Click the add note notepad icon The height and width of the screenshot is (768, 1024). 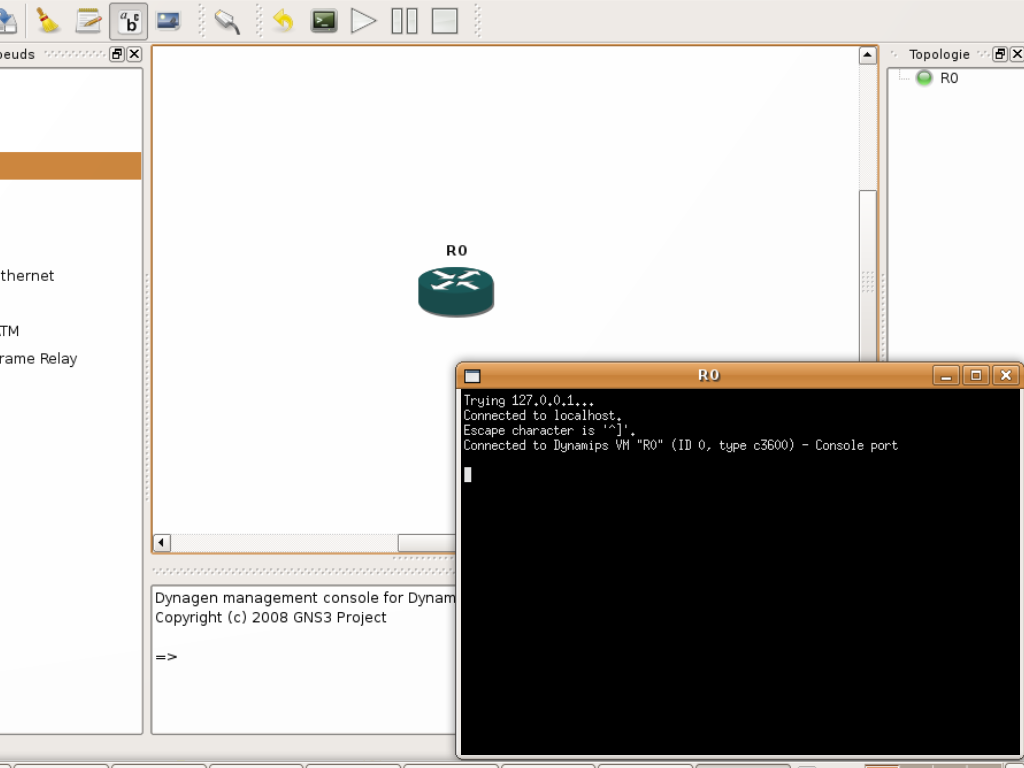(88, 21)
